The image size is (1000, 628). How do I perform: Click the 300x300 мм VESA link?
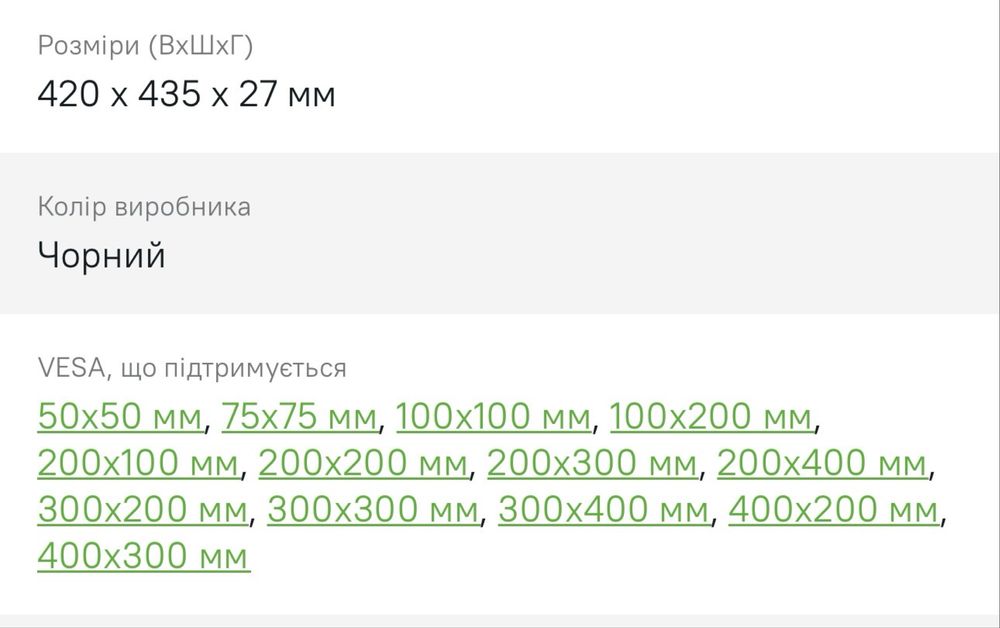[374, 510]
